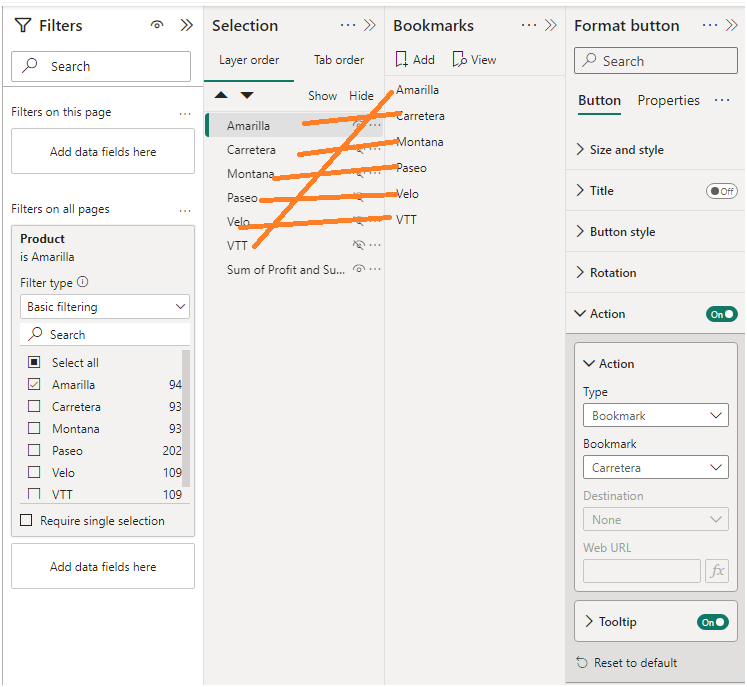The image size is (747, 687).
Task: Click the Filter type info icon
Action: tap(82, 282)
